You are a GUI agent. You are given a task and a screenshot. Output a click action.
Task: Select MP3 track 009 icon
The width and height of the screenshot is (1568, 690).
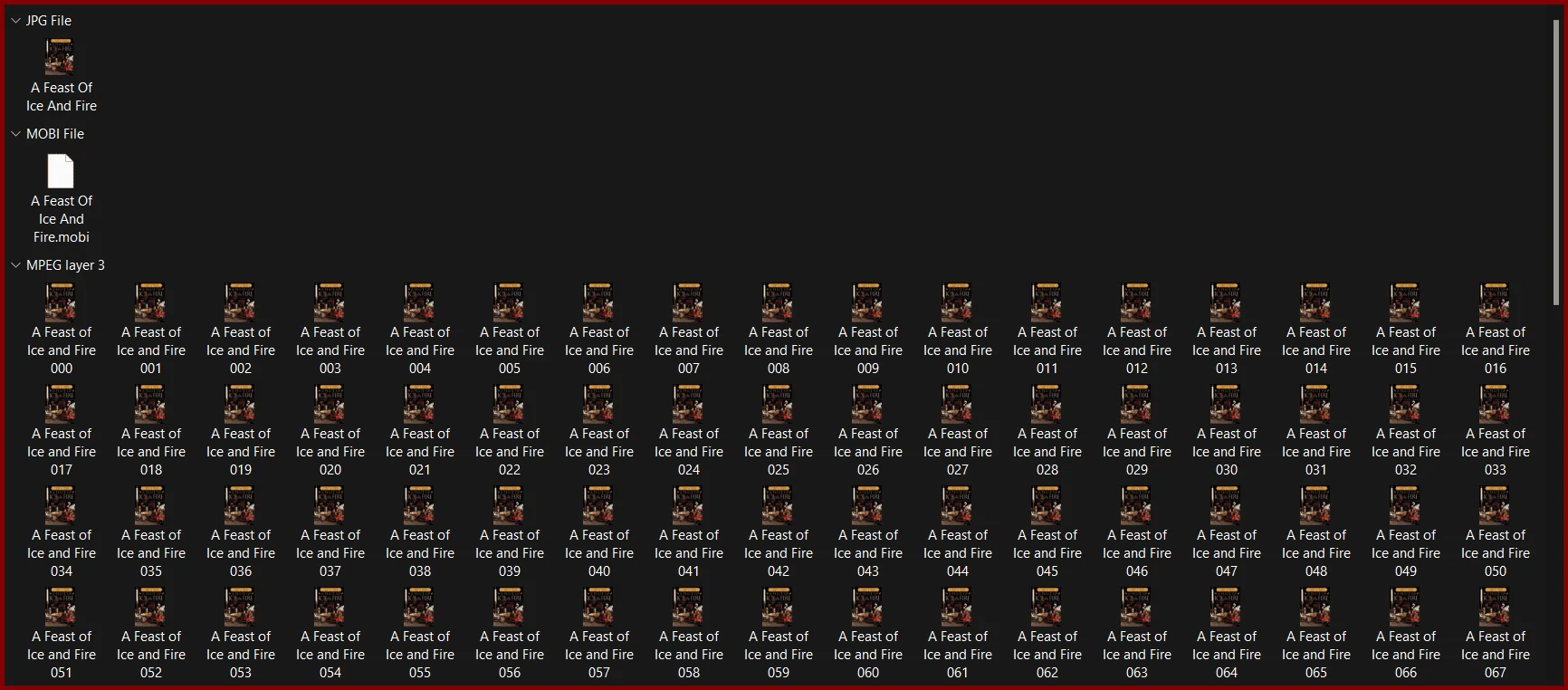[867, 302]
